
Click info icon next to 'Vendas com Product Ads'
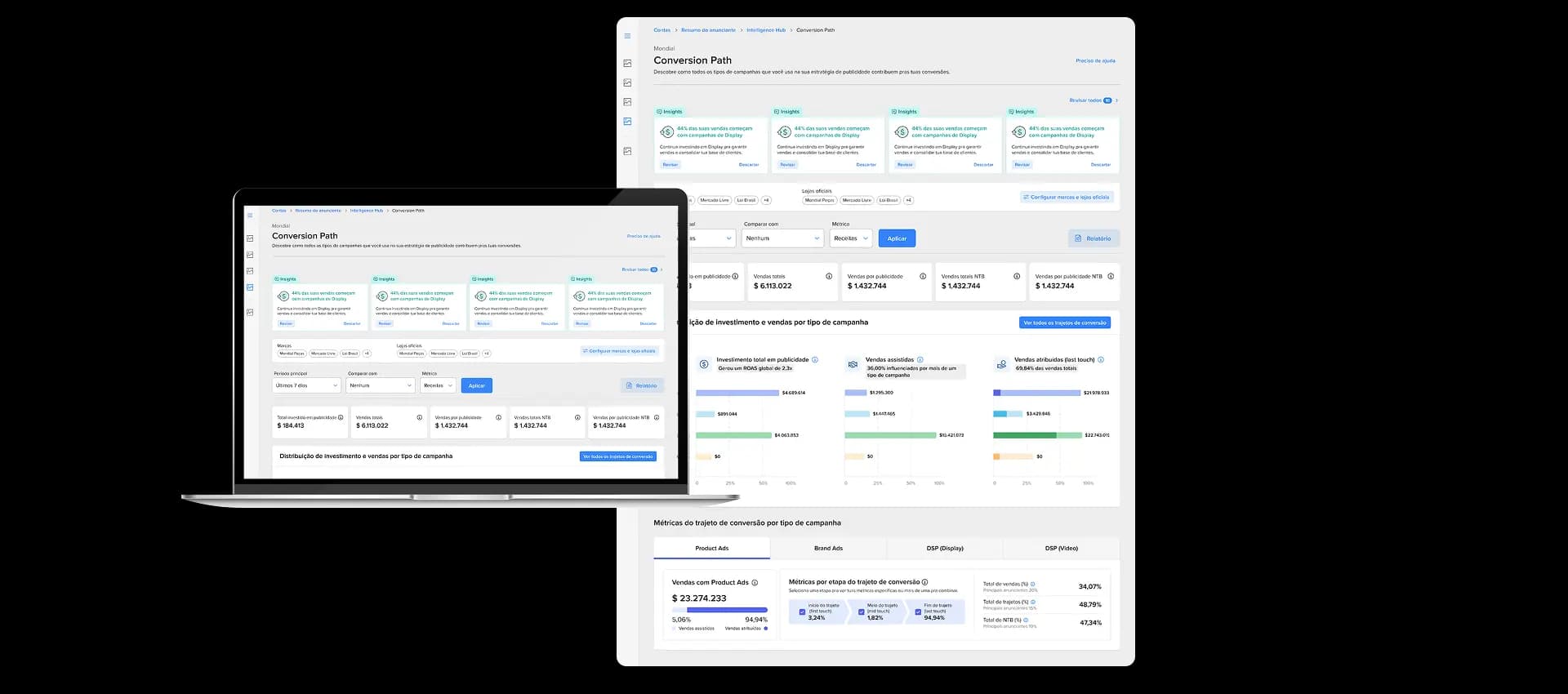(755, 582)
